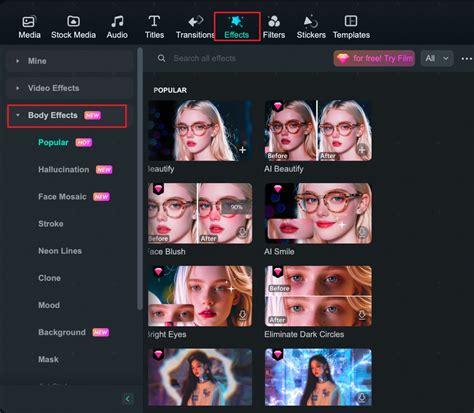
Task: Select the AI Beautify effect thumbnail
Action: click(x=318, y=131)
